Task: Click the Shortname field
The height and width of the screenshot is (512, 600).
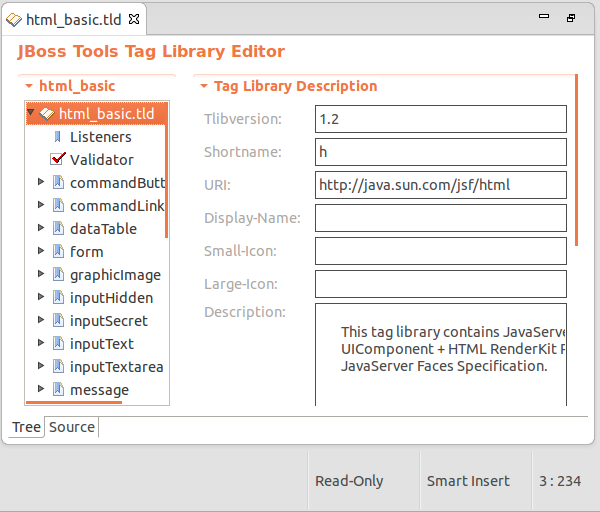Action: click(441, 152)
